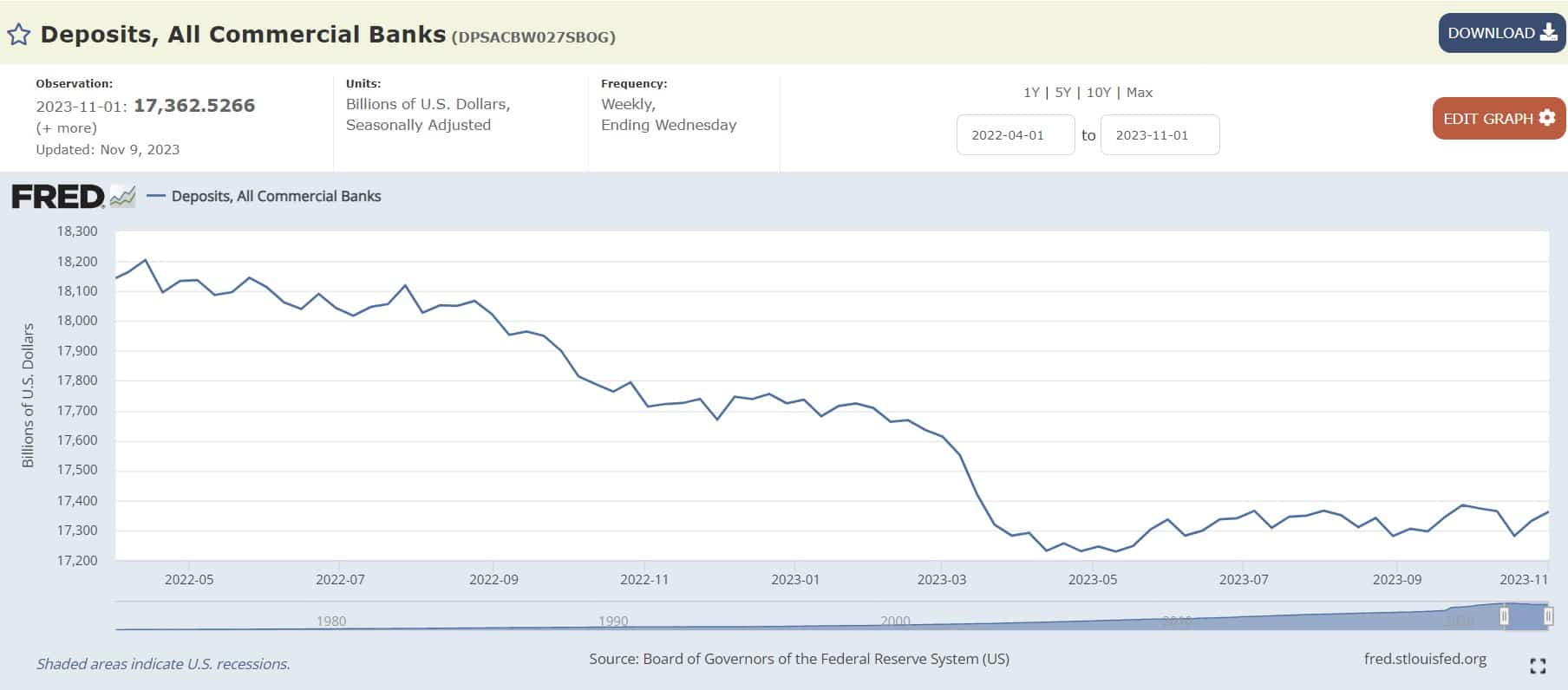Select the 5Y date range link

[x=1062, y=92]
